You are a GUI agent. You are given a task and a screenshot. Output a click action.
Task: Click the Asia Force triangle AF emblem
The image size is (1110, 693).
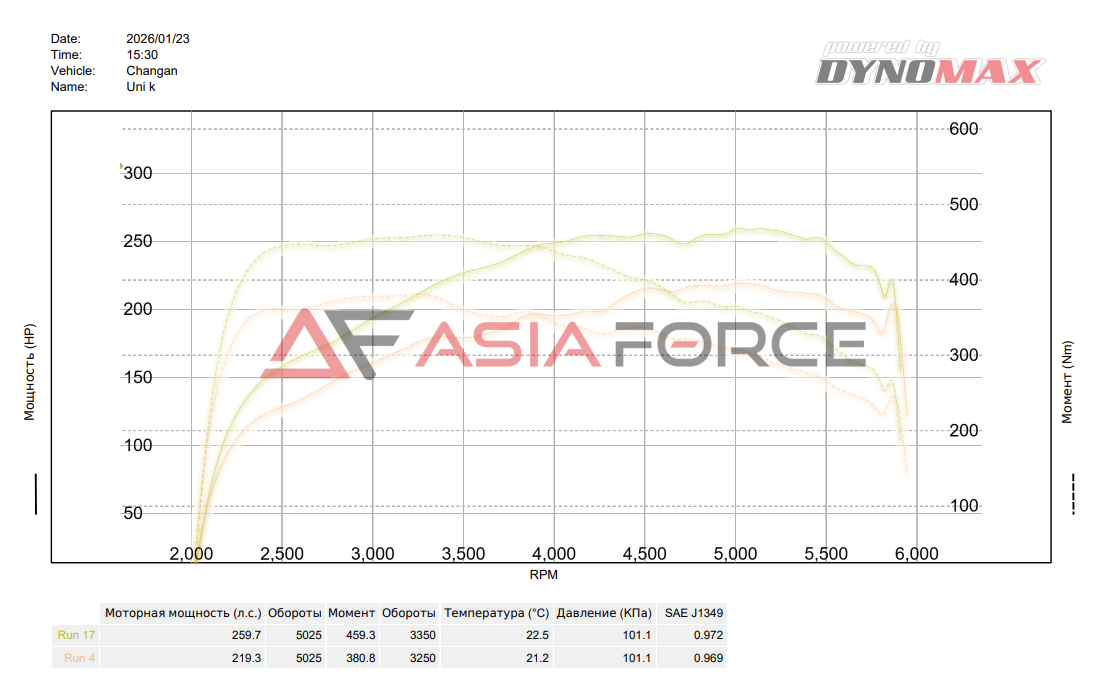(337, 343)
